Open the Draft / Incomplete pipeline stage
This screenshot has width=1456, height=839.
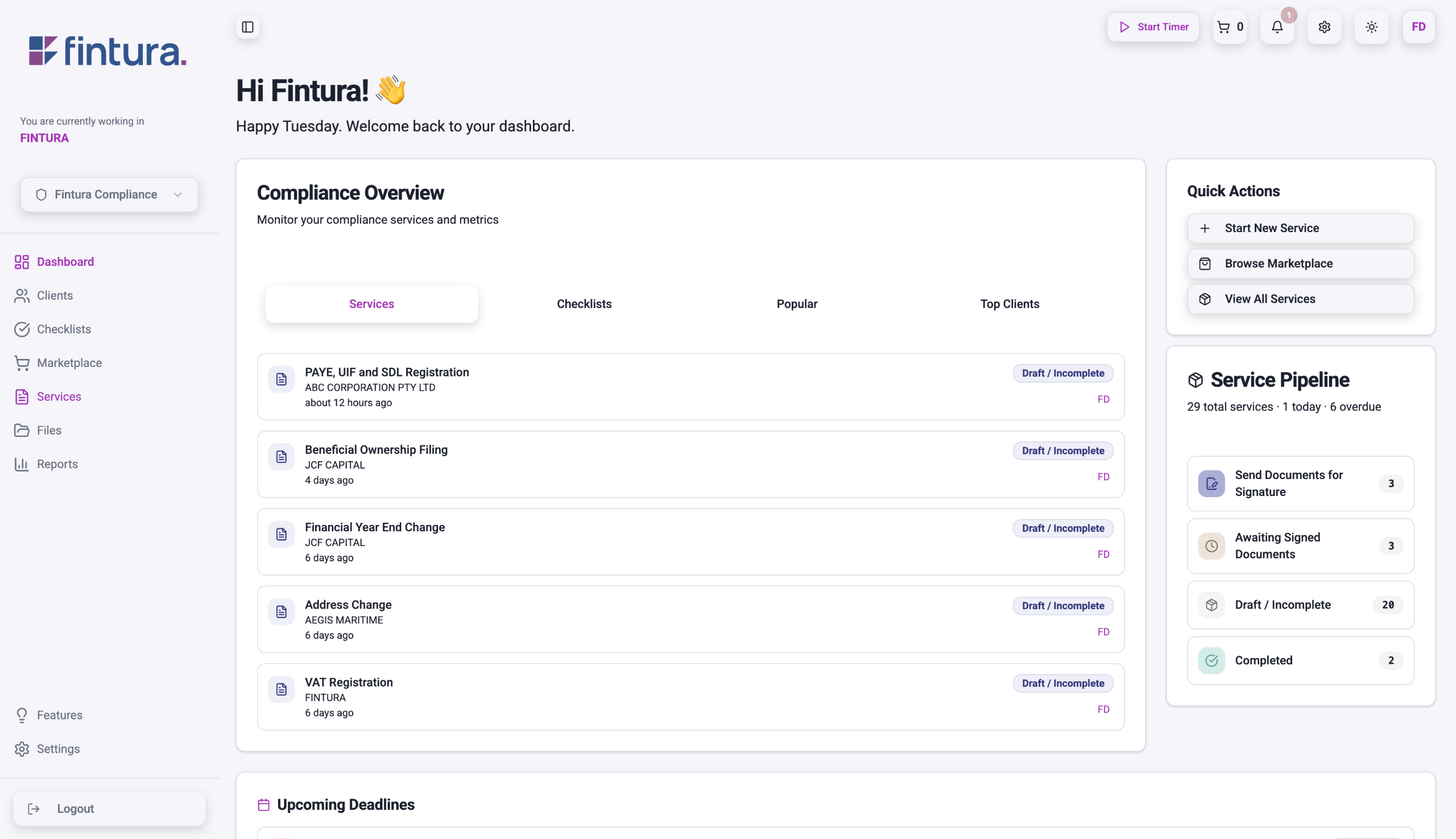(1300, 605)
